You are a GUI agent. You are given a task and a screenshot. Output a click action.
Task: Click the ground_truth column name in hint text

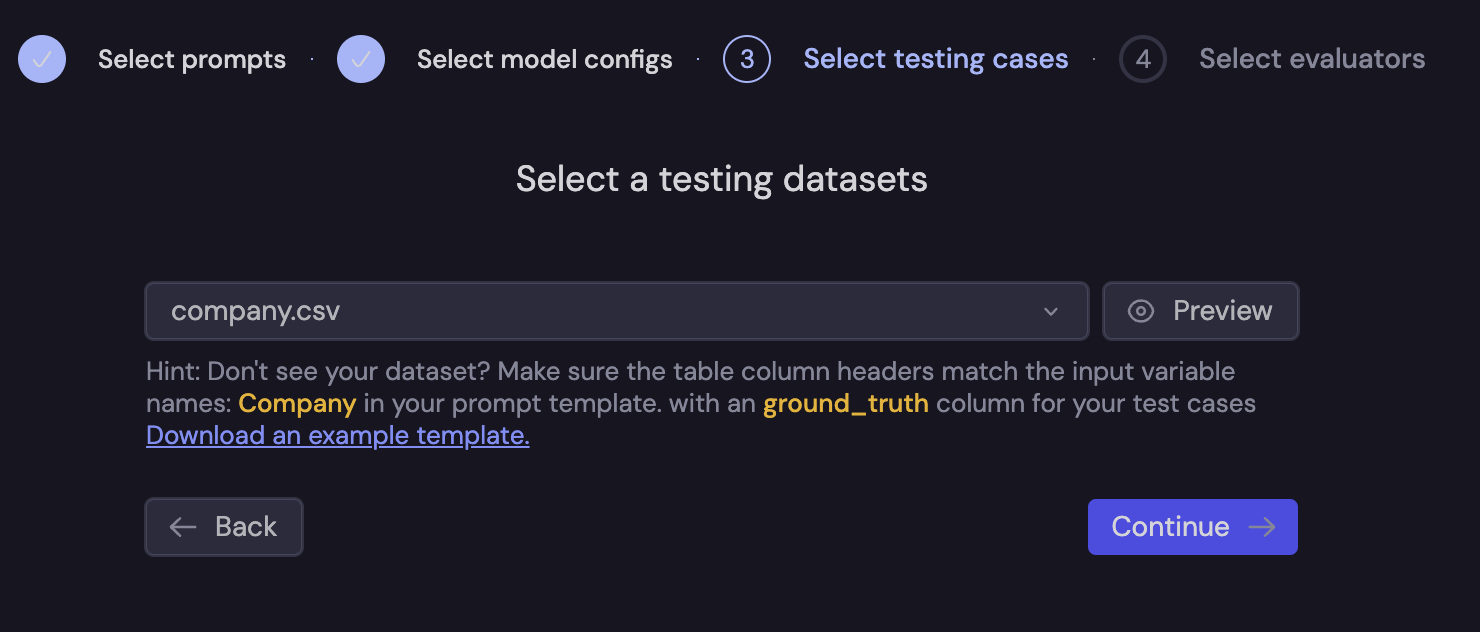pos(845,403)
